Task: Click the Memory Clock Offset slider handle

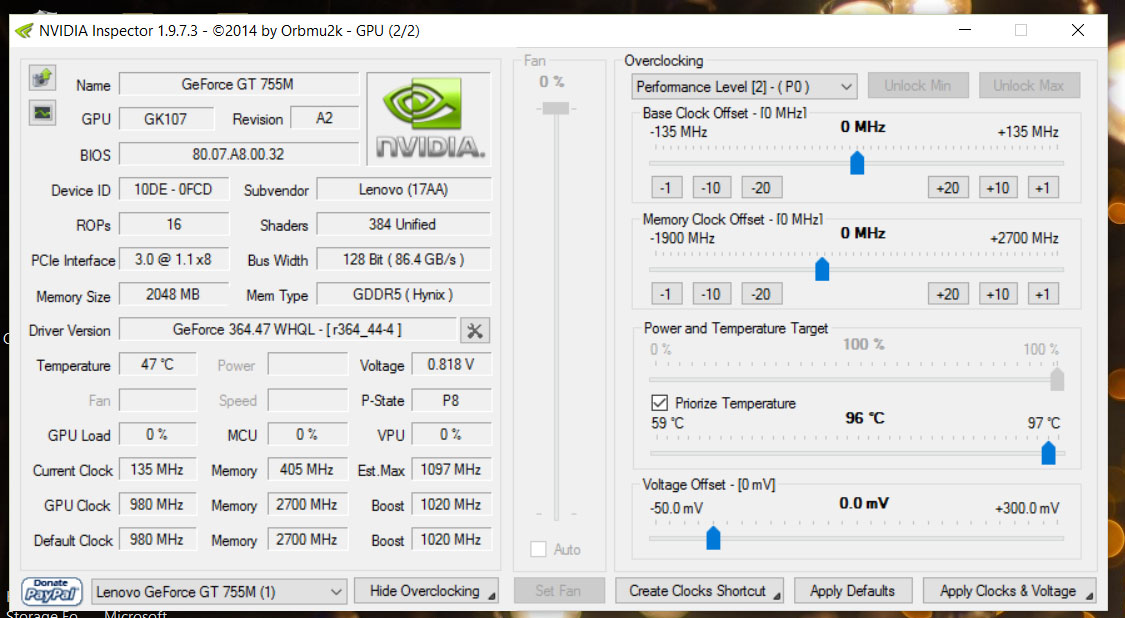Action: point(822,269)
